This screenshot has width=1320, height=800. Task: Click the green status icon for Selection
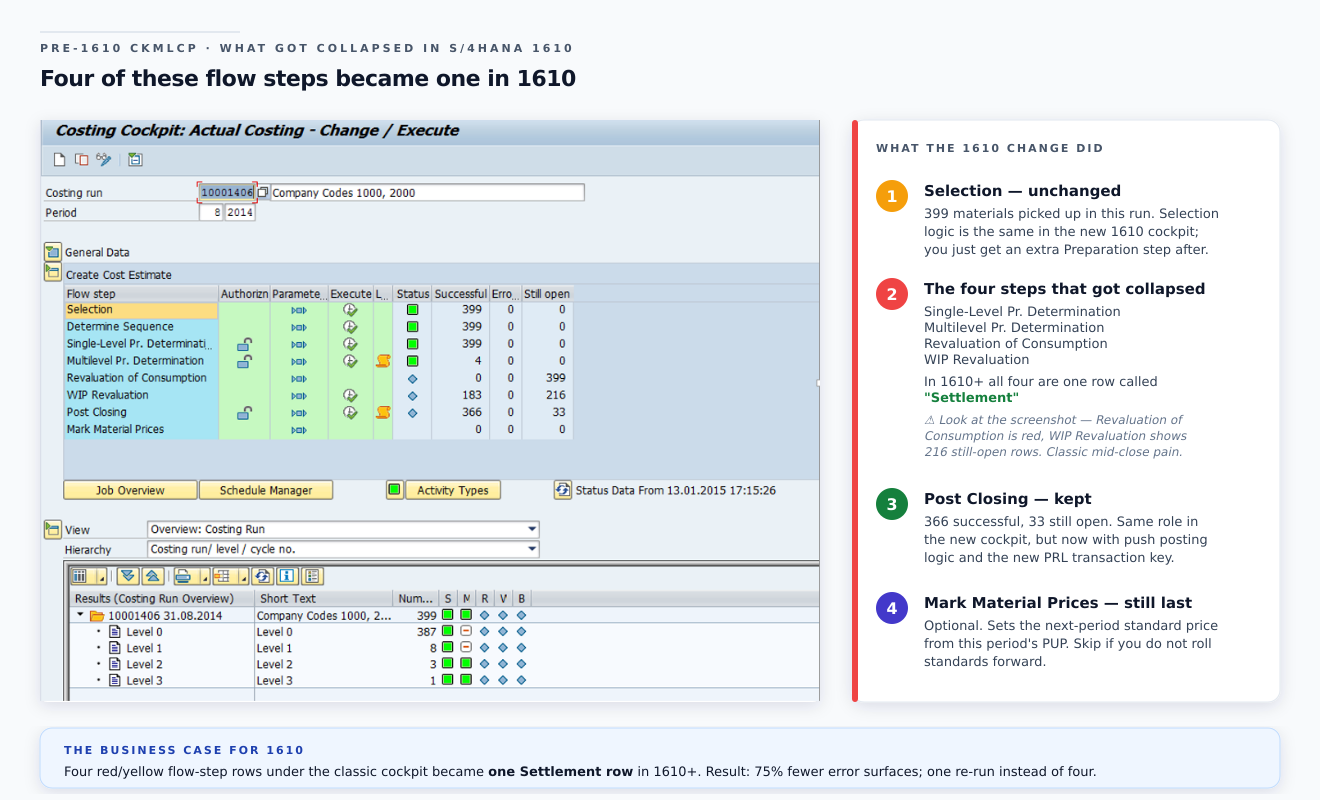[x=412, y=310]
